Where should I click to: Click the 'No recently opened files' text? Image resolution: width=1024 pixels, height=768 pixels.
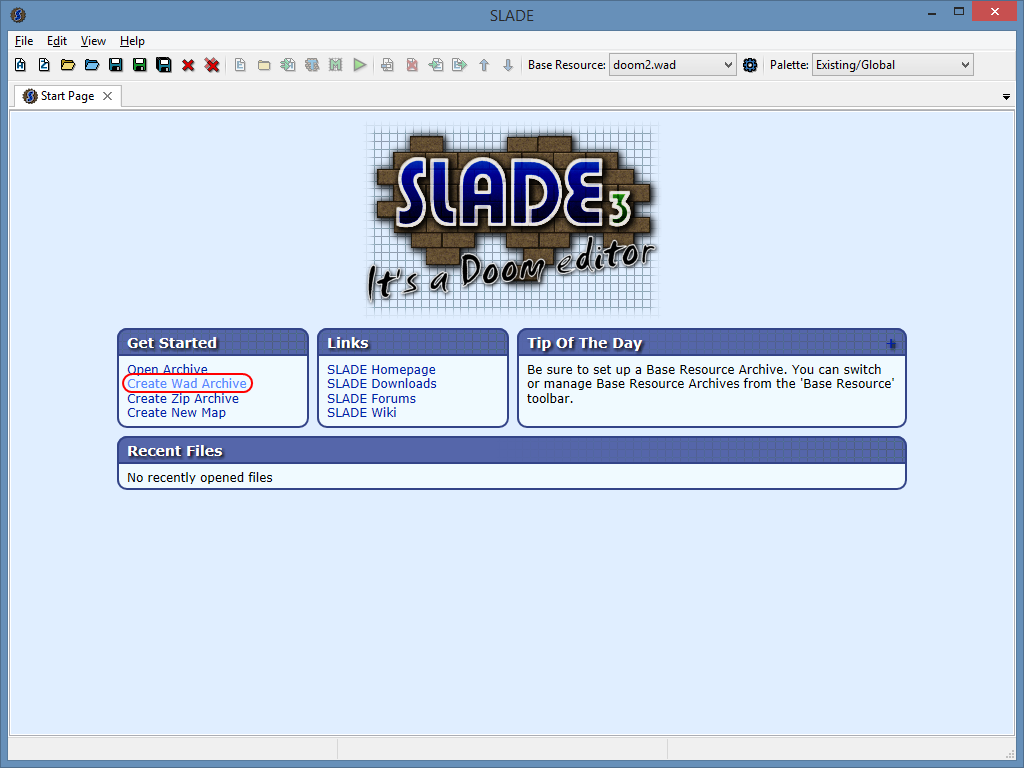point(200,477)
